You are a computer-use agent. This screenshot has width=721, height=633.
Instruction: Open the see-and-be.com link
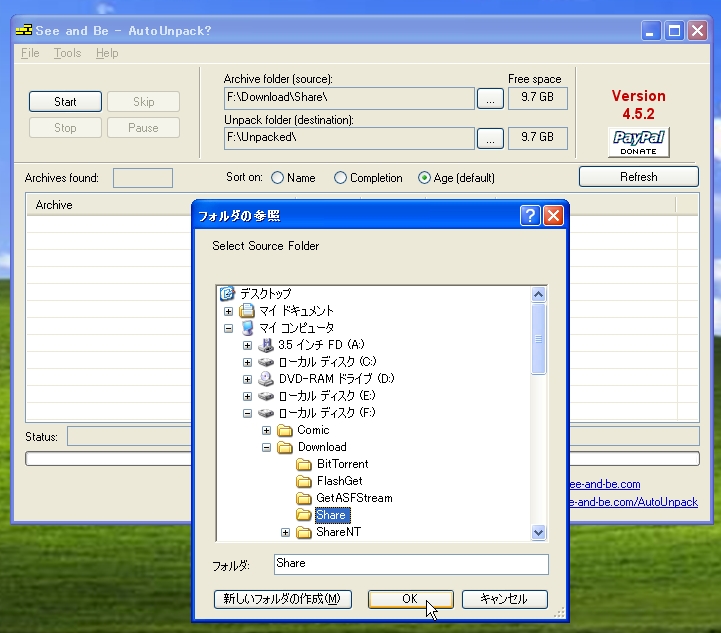605,484
